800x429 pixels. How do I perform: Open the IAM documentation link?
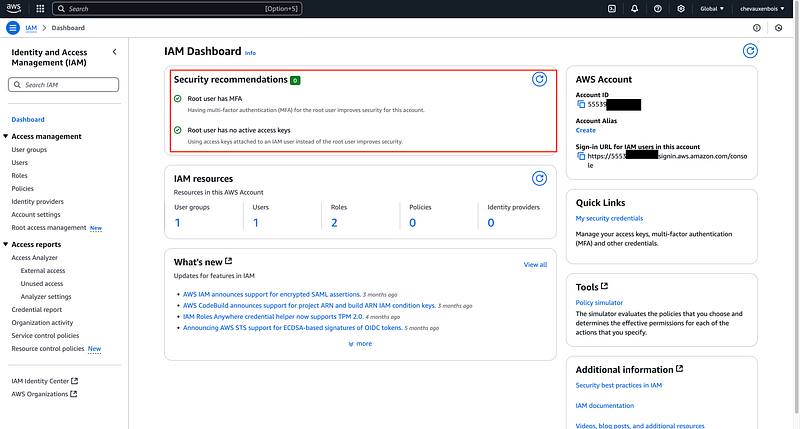pos(605,406)
